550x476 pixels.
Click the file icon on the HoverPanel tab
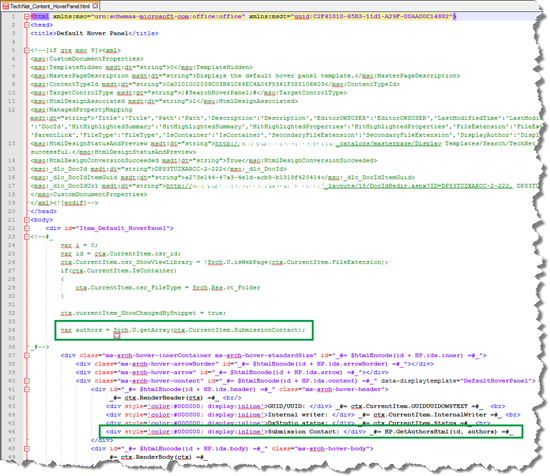5,6
